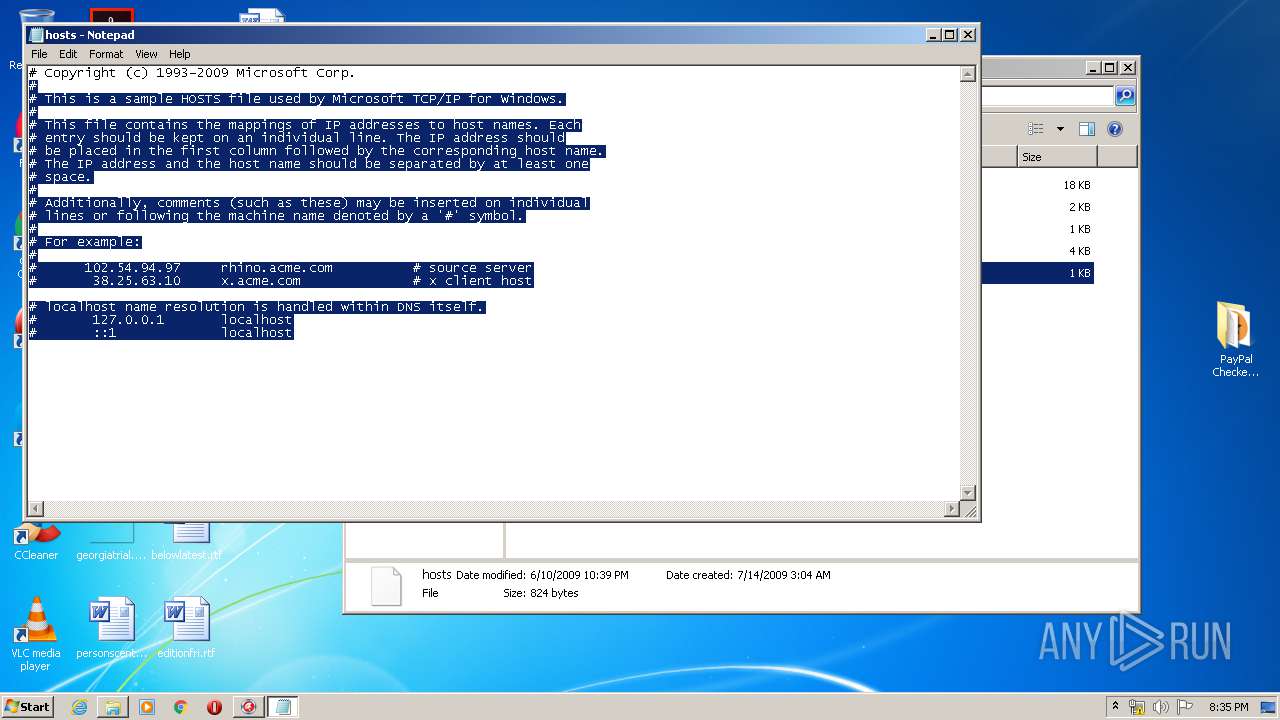This screenshot has width=1280, height=720.
Task: Click Date created value in details pane
Action: (783, 575)
